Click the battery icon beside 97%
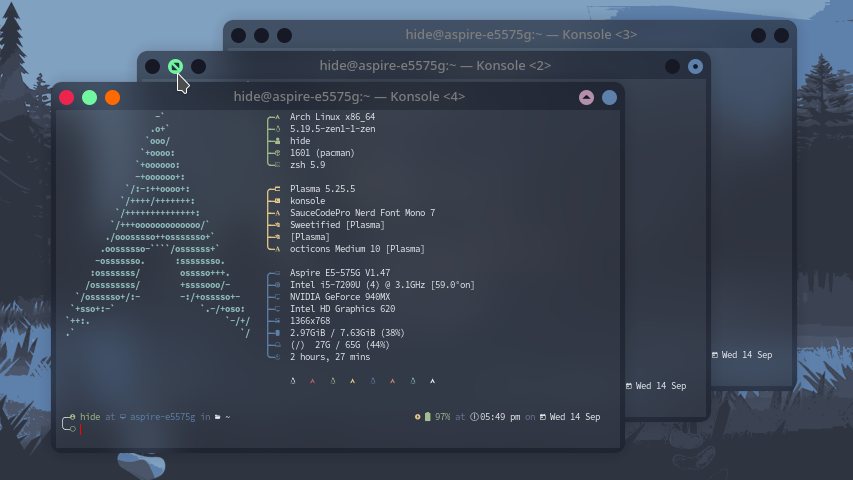 pyautogui.click(x=428, y=417)
